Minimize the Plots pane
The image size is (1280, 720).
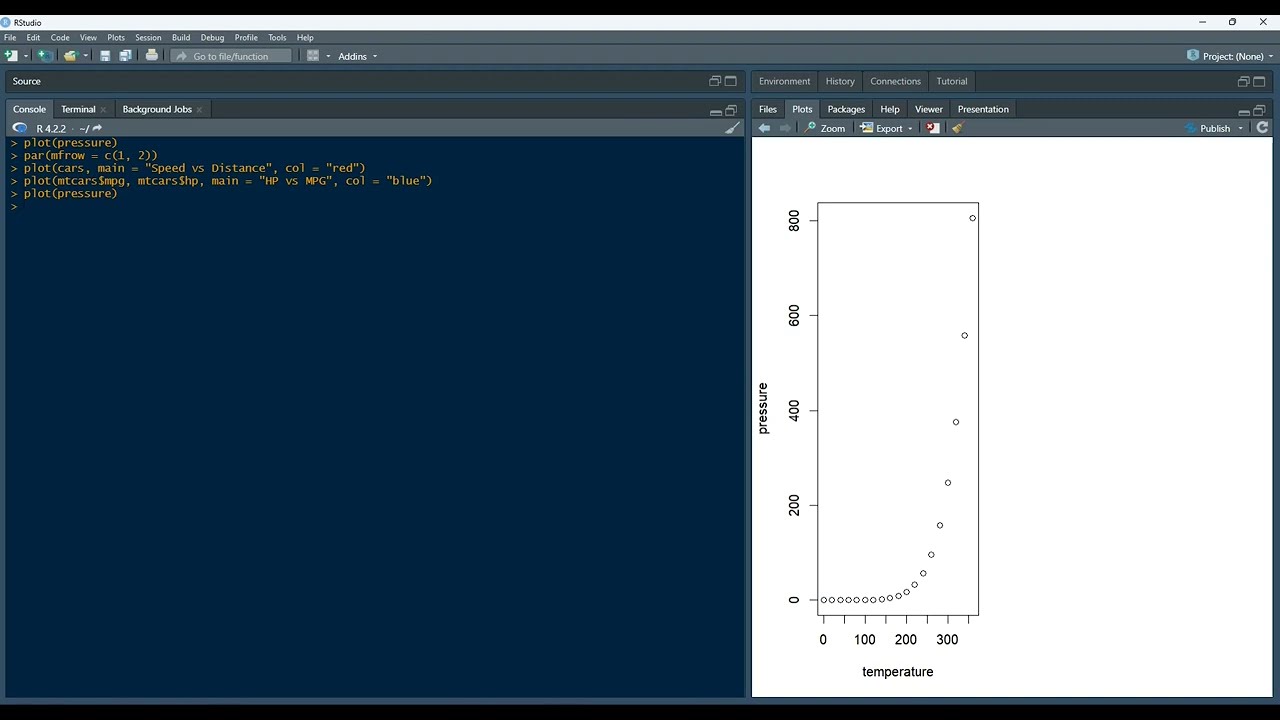tap(1244, 111)
